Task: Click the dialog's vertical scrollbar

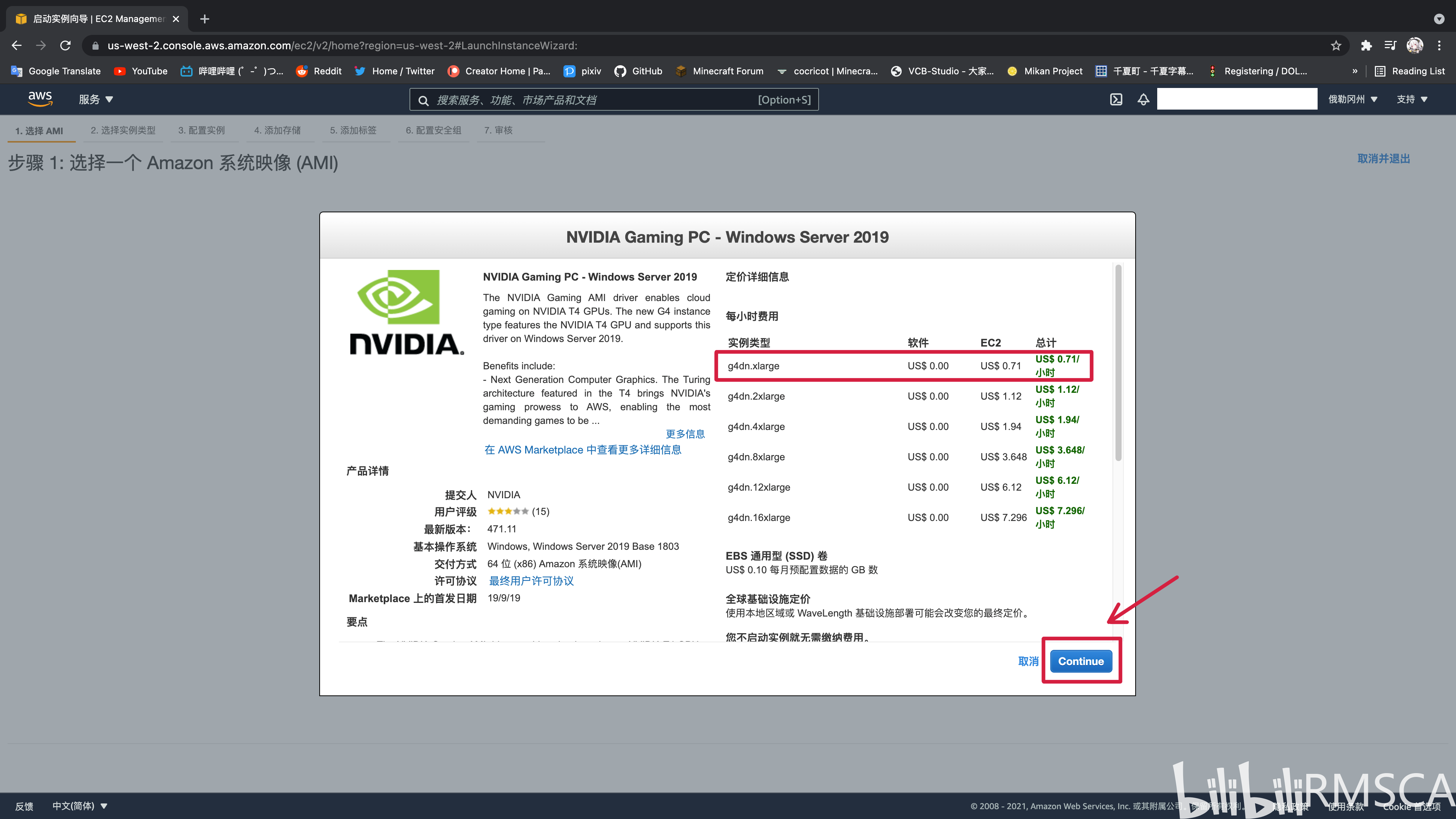Action: [x=1118, y=362]
